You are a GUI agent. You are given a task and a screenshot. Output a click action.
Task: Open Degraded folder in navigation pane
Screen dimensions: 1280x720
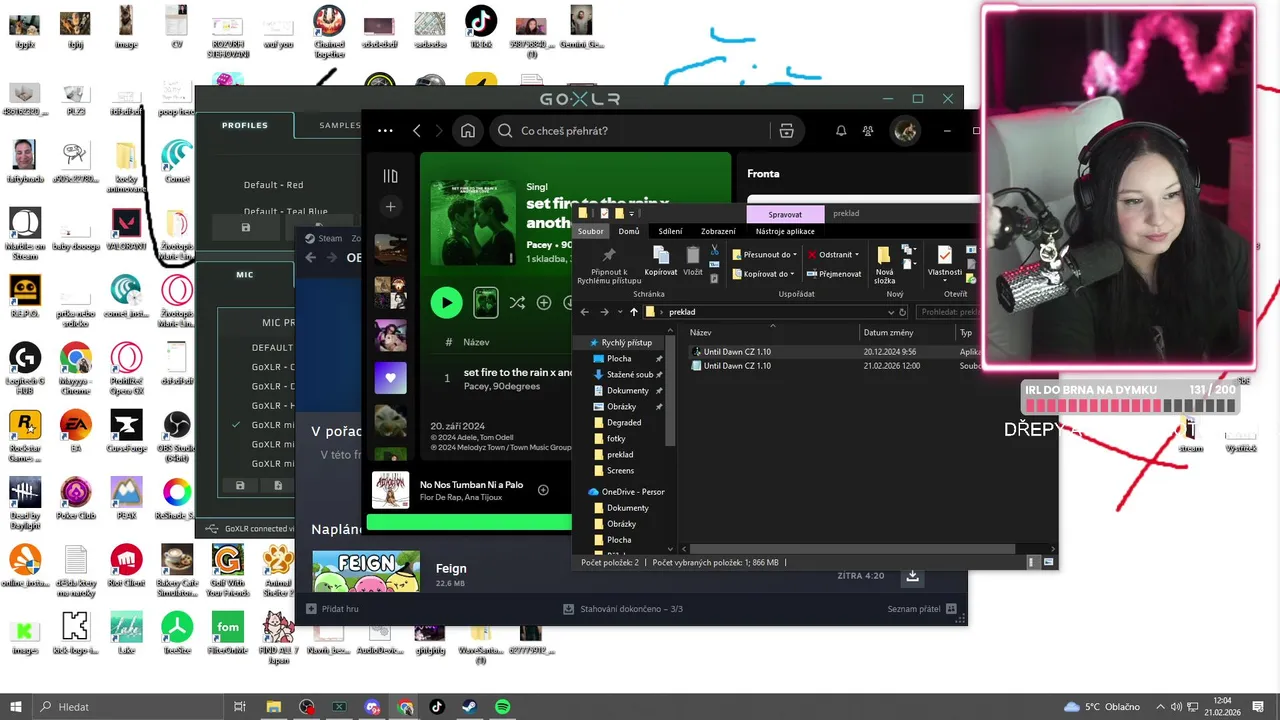pyautogui.click(x=623, y=423)
